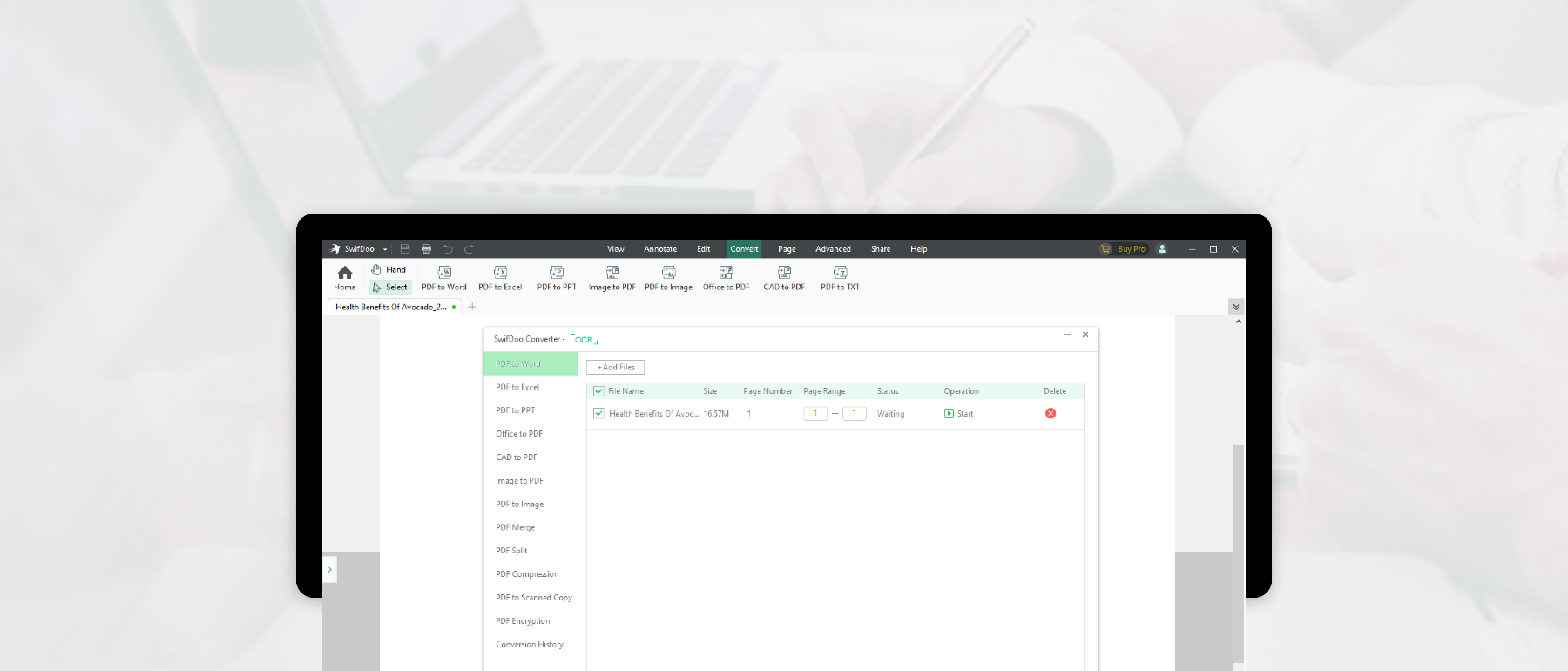The width and height of the screenshot is (1568, 671).
Task: Click the redo arrow in the title bar
Action: click(x=469, y=249)
